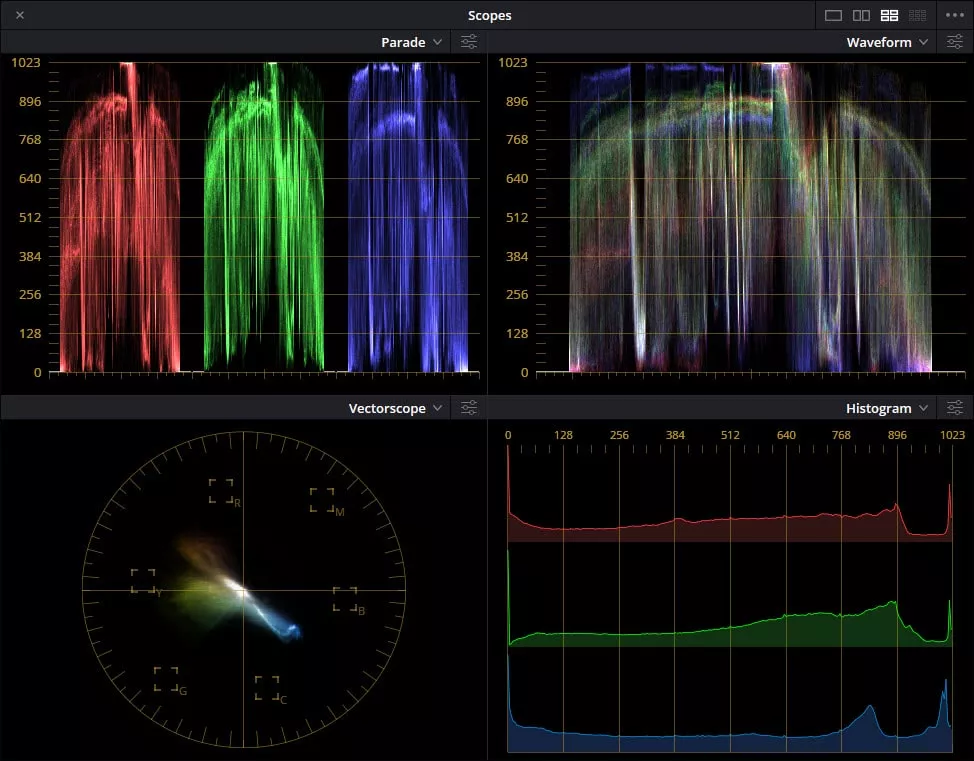Open the Parade scope type dropdown
Screen dimensions: 974x761
pos(437,41)
